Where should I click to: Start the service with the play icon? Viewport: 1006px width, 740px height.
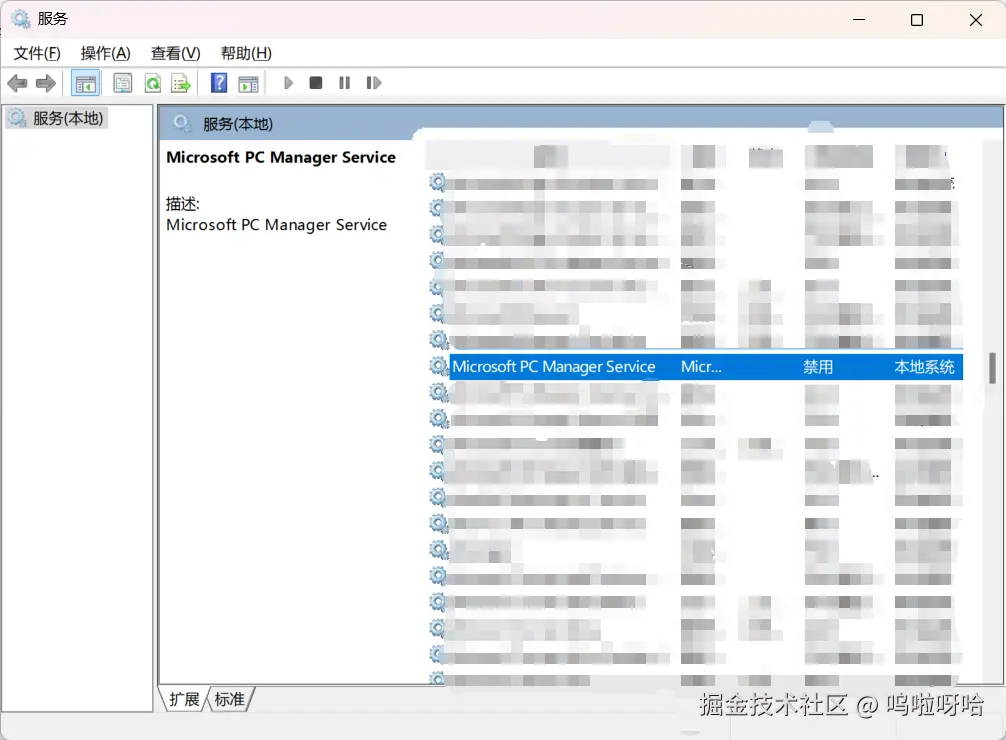288,83
